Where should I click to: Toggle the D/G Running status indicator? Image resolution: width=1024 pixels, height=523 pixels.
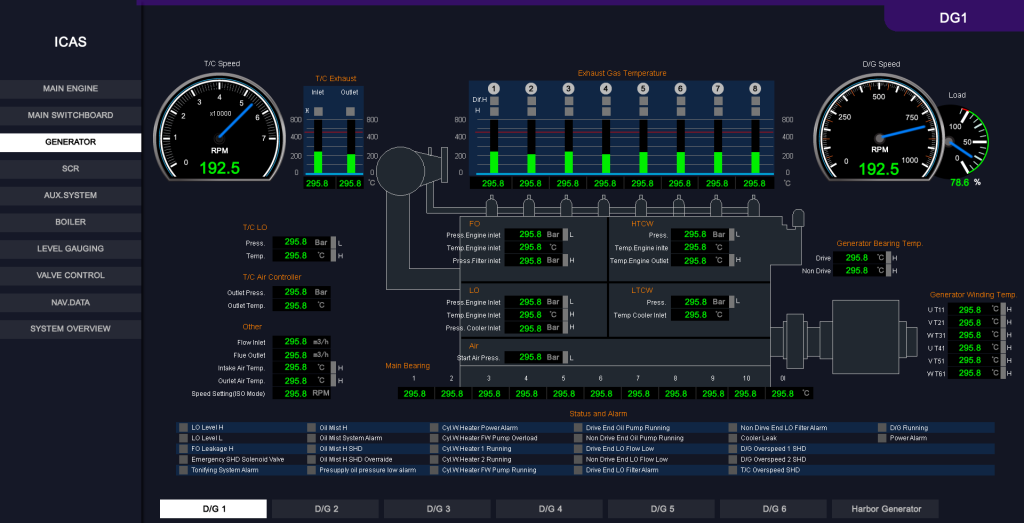pyautogui.click(x=882, y=427)
